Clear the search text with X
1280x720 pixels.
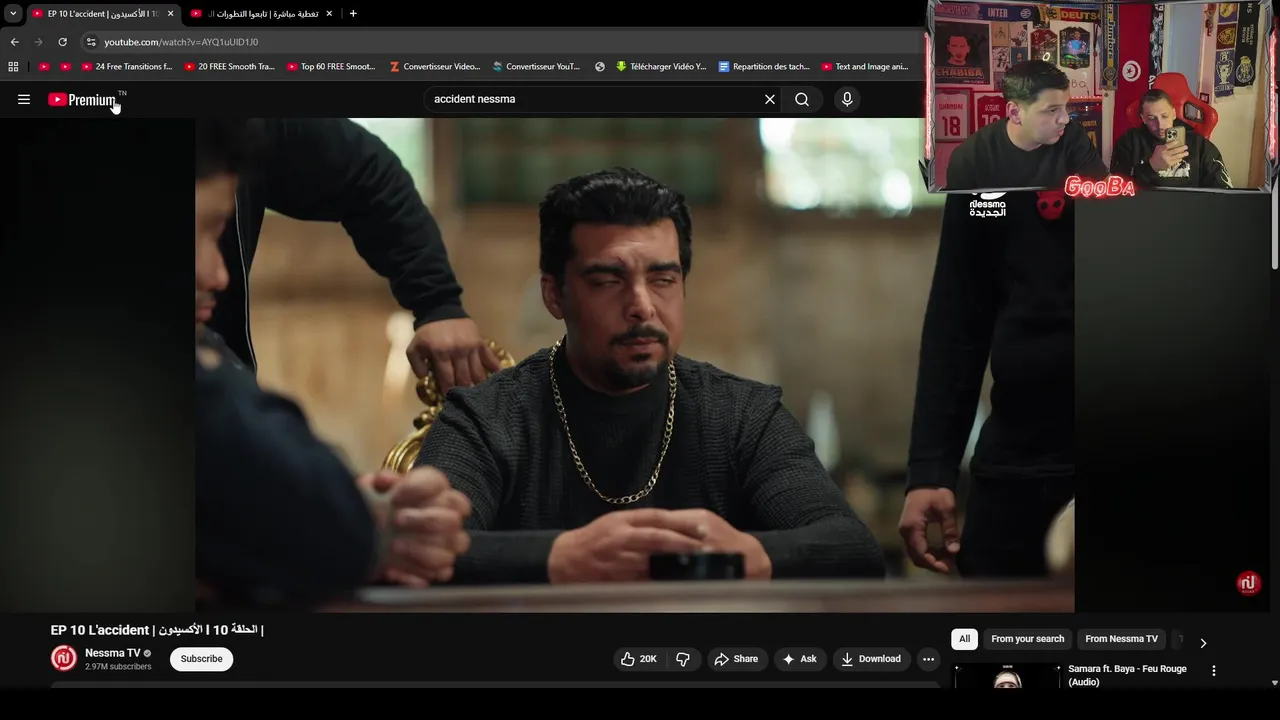pos(770,99)
